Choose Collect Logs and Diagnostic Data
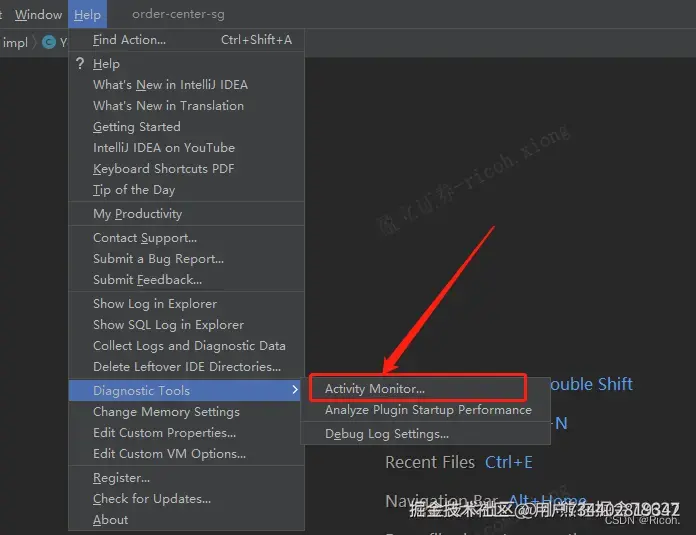Viewport: 696px width, 535px height. tap(186, 346)
